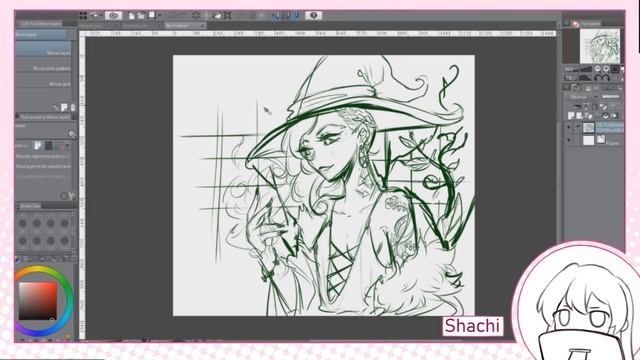Hide the top sketch layer via eye
This screenshot has height=360, width=640.
coord(568,127)
